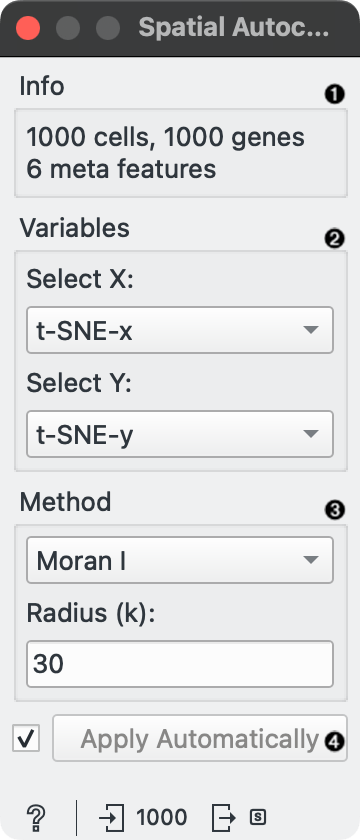Click the gray minimize window button
Viewport: 360px width, 840px height.
pos(68,28)
